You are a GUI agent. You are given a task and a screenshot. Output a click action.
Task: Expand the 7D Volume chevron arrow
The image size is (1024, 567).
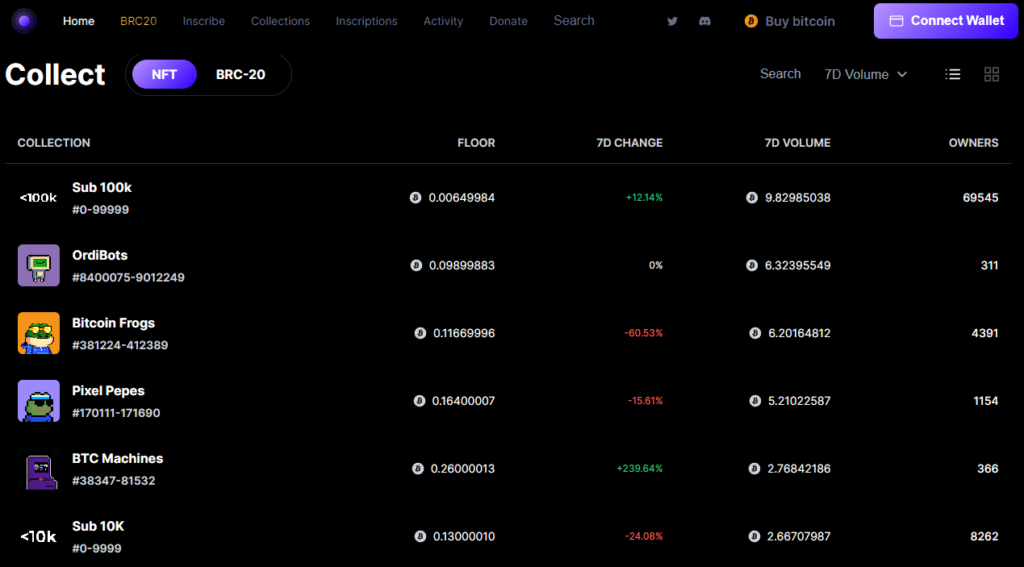(x=902, y=74)
